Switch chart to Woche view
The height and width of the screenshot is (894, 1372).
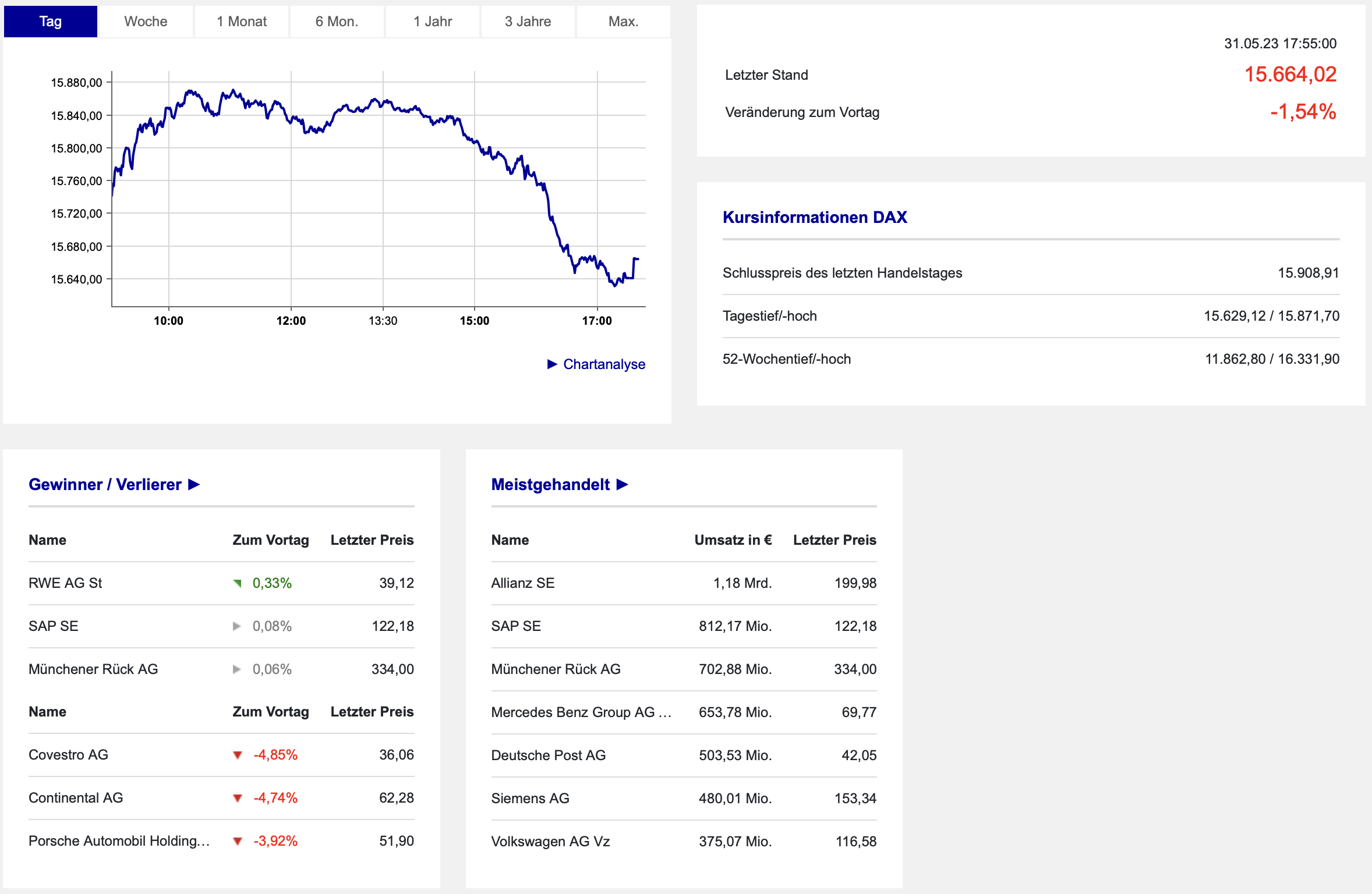146,22
